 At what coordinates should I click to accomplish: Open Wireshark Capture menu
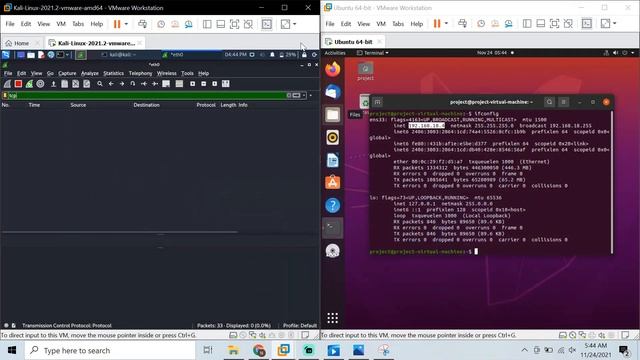click(67, 73)
